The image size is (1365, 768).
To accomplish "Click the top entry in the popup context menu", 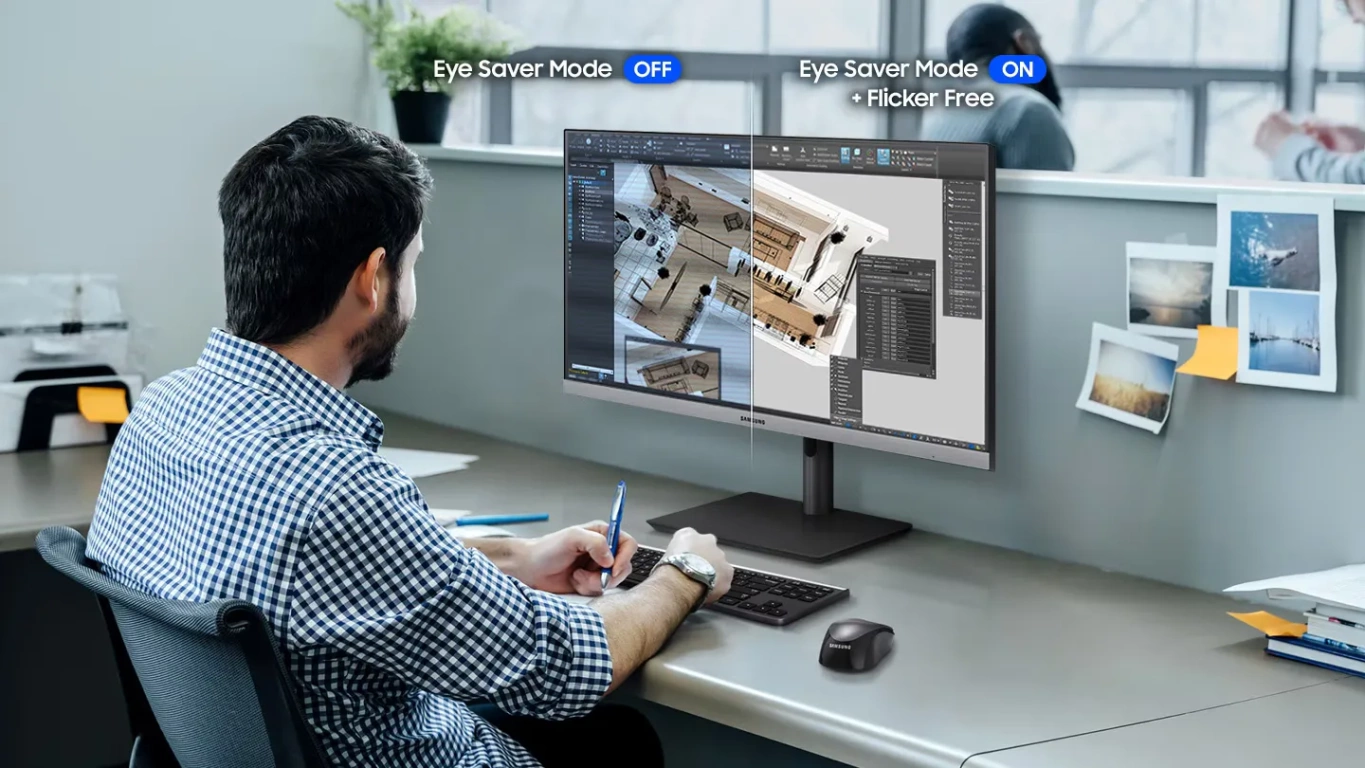I will pyautogui.click(x=844, y=359).
